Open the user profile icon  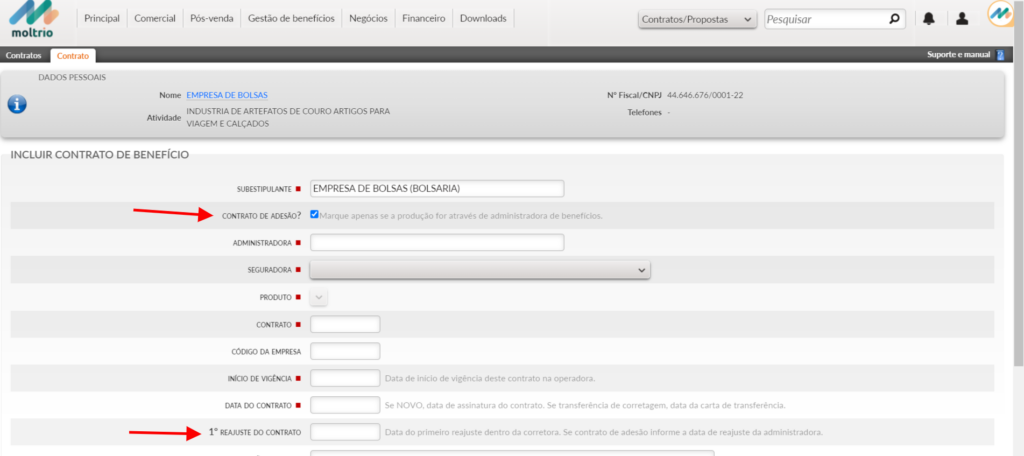point(962,19)
